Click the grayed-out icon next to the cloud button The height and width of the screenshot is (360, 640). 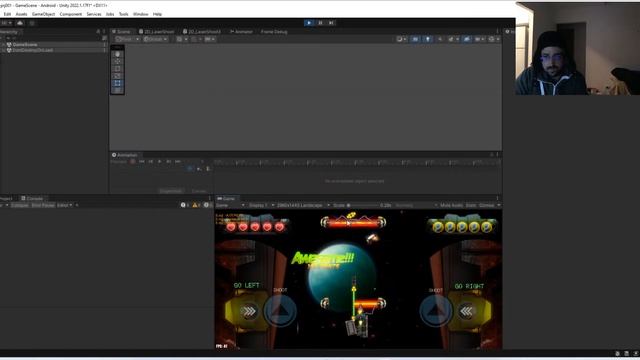32,23
